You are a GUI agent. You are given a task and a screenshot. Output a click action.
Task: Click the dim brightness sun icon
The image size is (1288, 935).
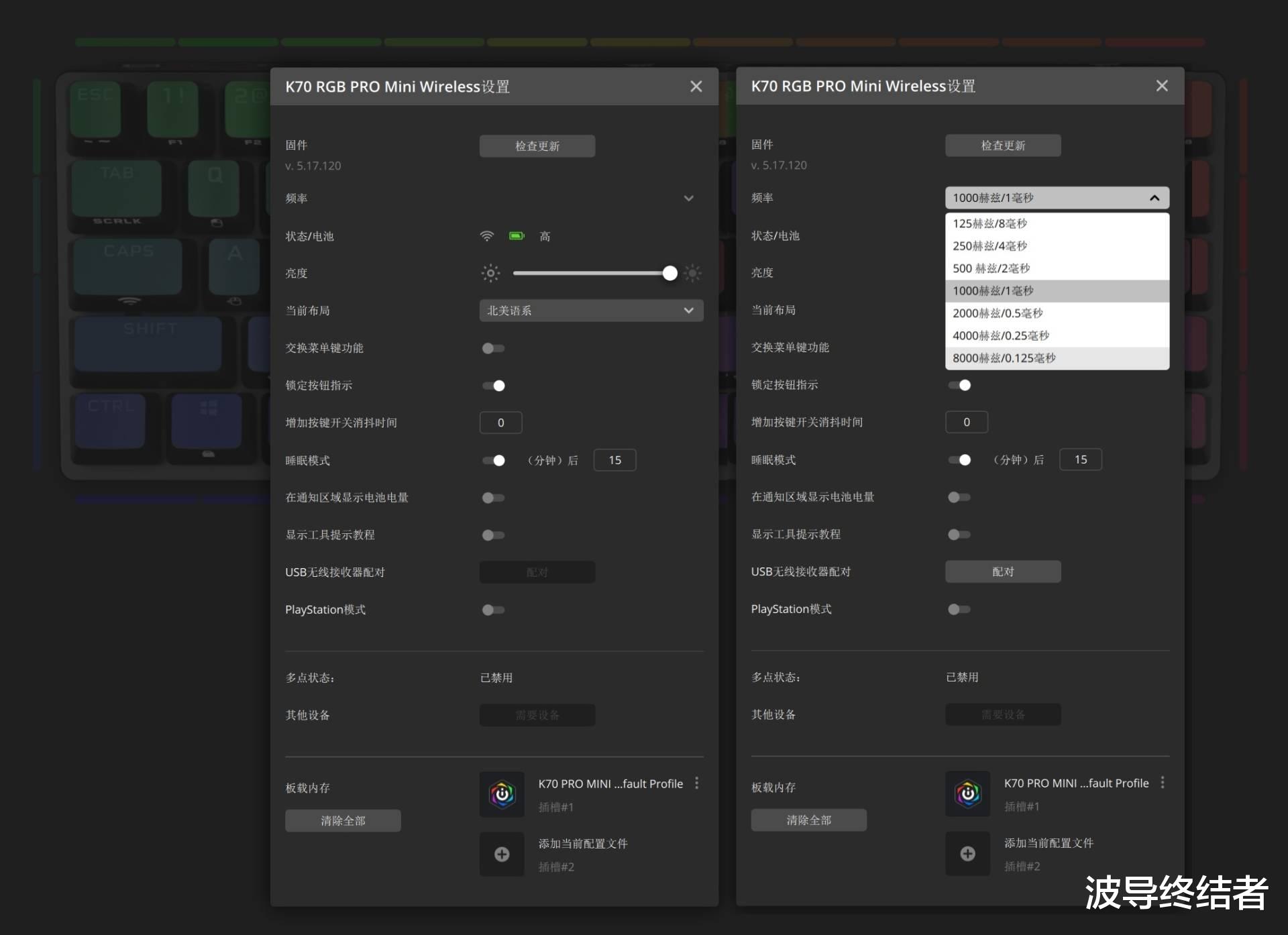[490, 273]
